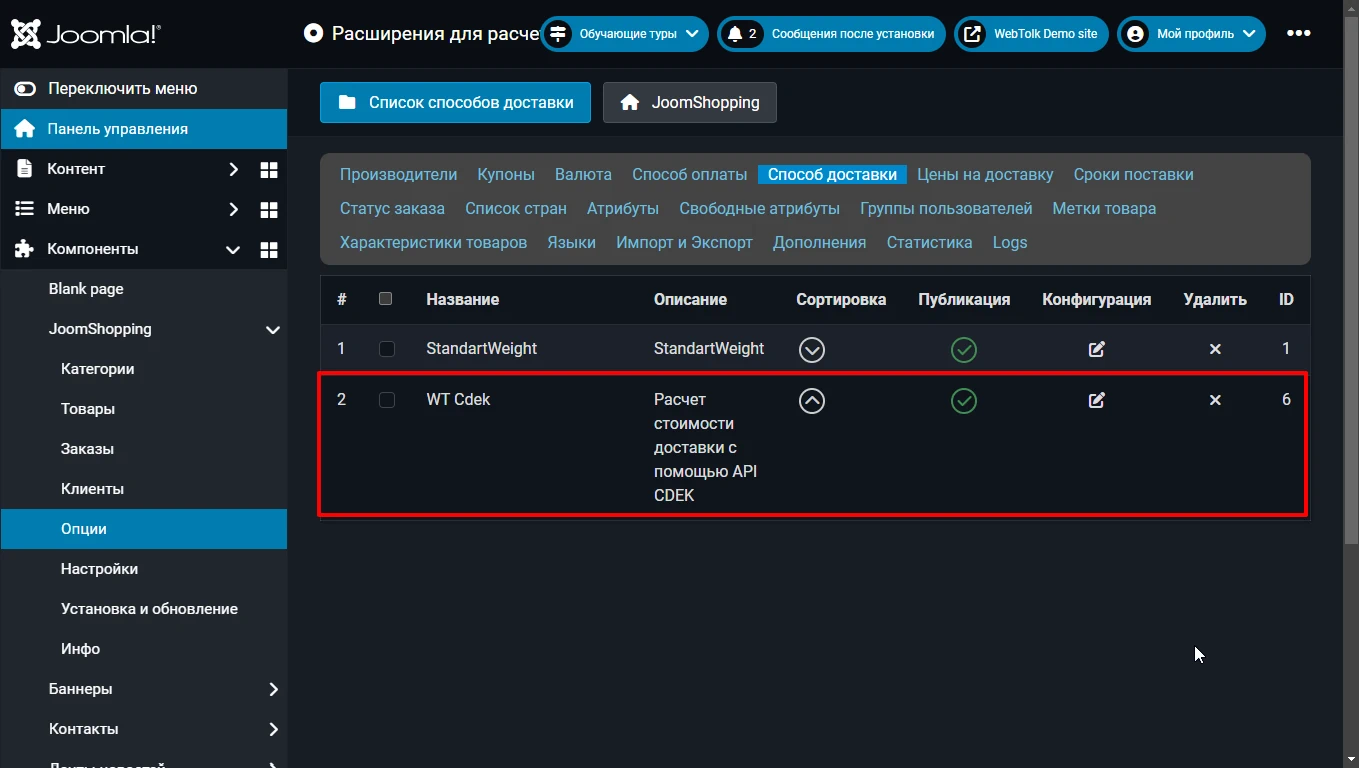
Task: Expand the Меню sidebar chevron
Action: (233, 209)
